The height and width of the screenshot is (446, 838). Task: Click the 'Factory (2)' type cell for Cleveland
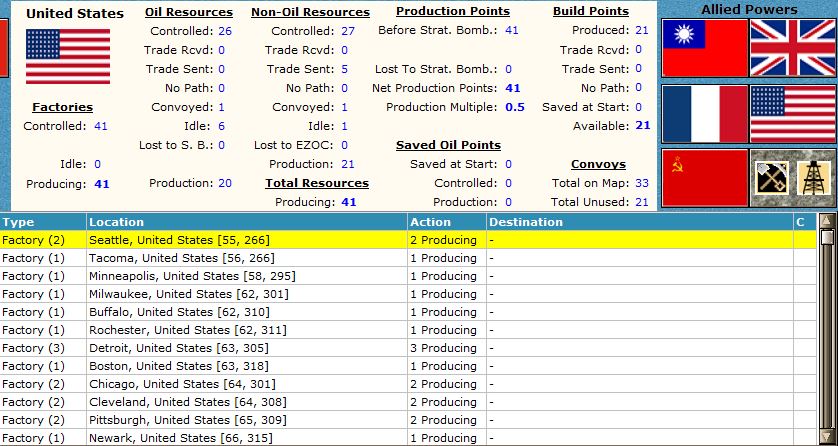43,402
